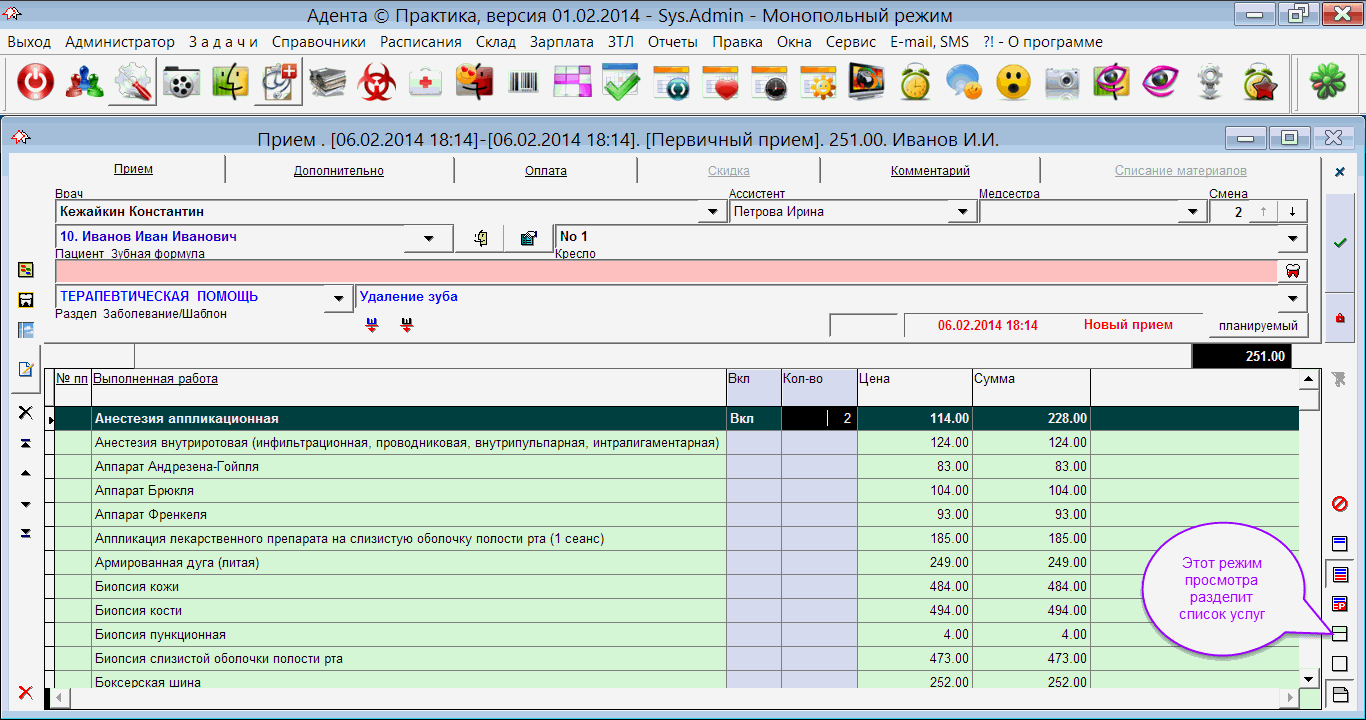Select the 'Биопсия кости' service row

(x=400, y=611)
